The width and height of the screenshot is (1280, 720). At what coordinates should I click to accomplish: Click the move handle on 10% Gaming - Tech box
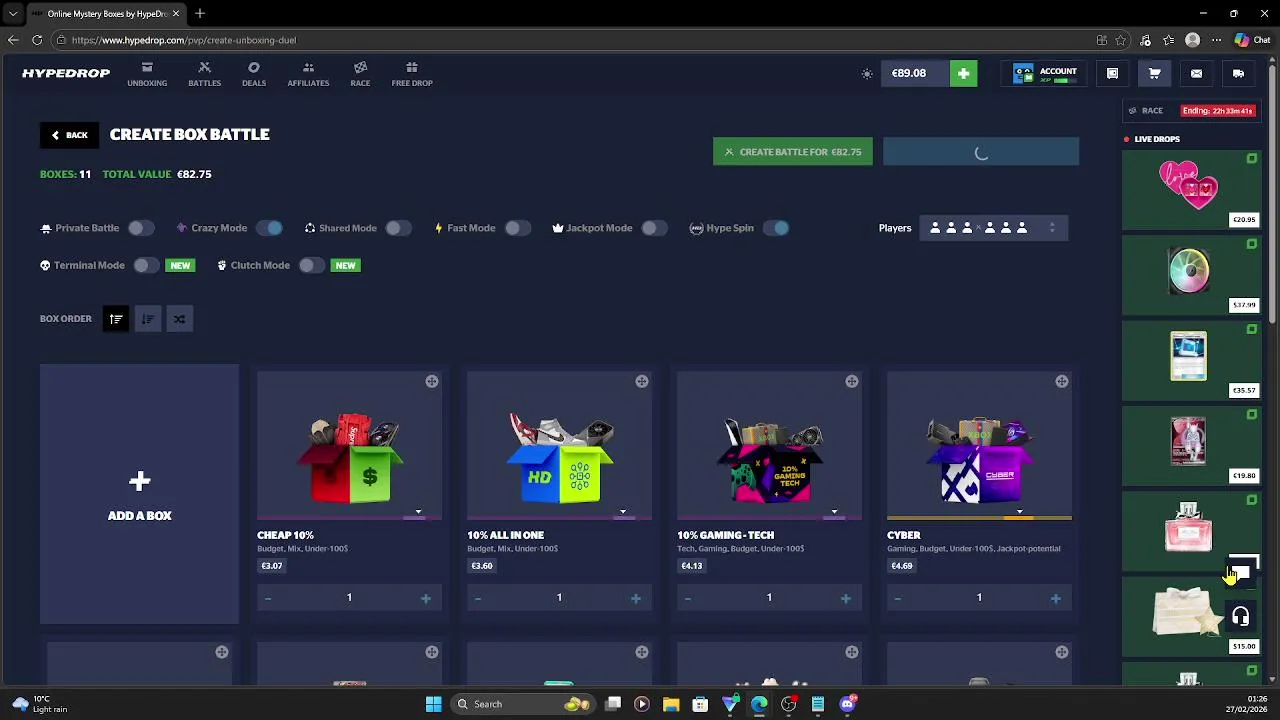851,381
